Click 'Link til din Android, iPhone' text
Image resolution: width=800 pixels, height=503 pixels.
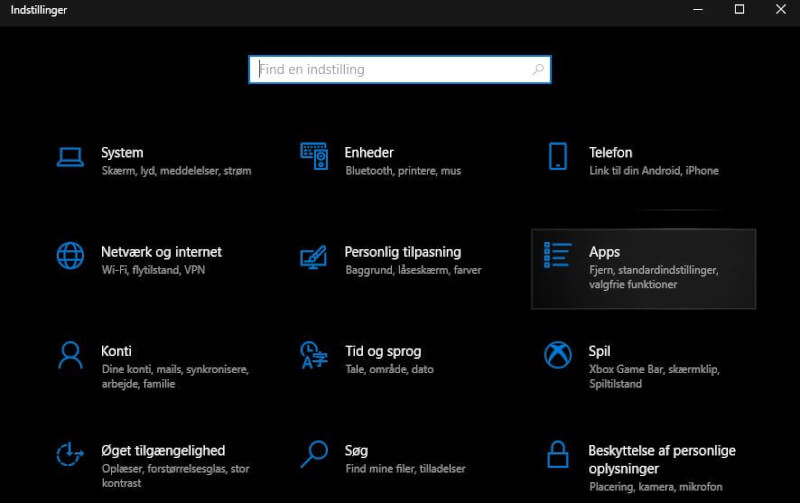[654, 171]
